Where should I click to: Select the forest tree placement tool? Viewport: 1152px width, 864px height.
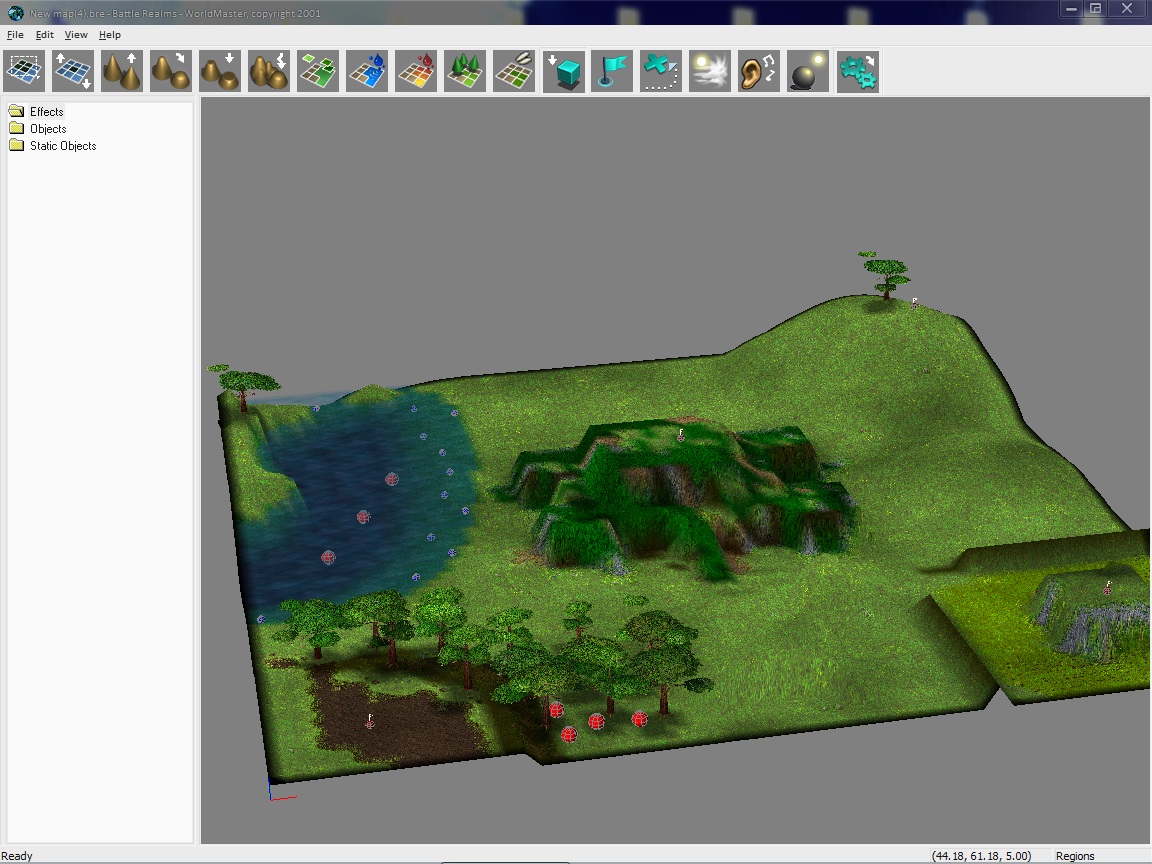[x=465, y=71]
